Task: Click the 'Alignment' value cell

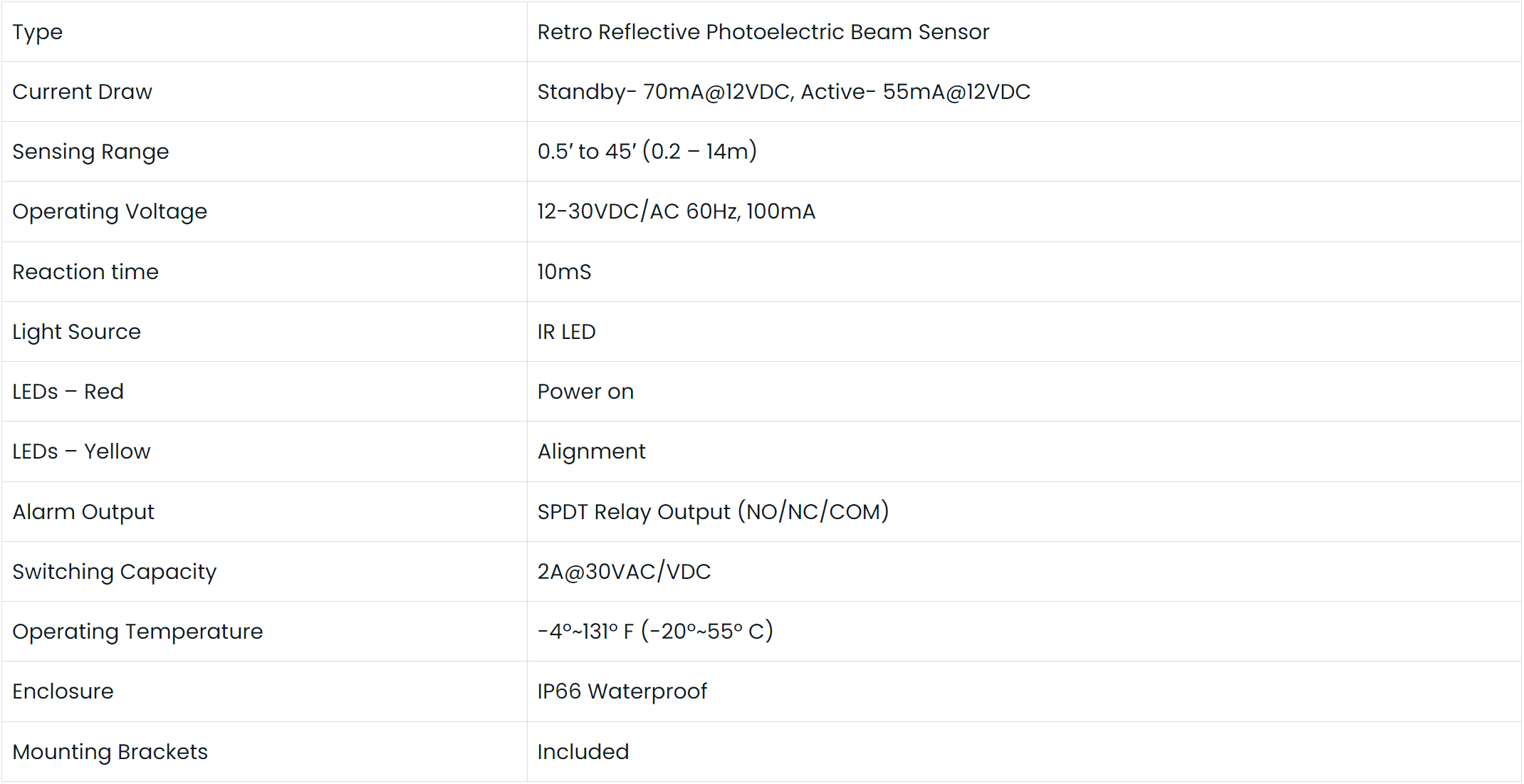Action: [591, 451]
